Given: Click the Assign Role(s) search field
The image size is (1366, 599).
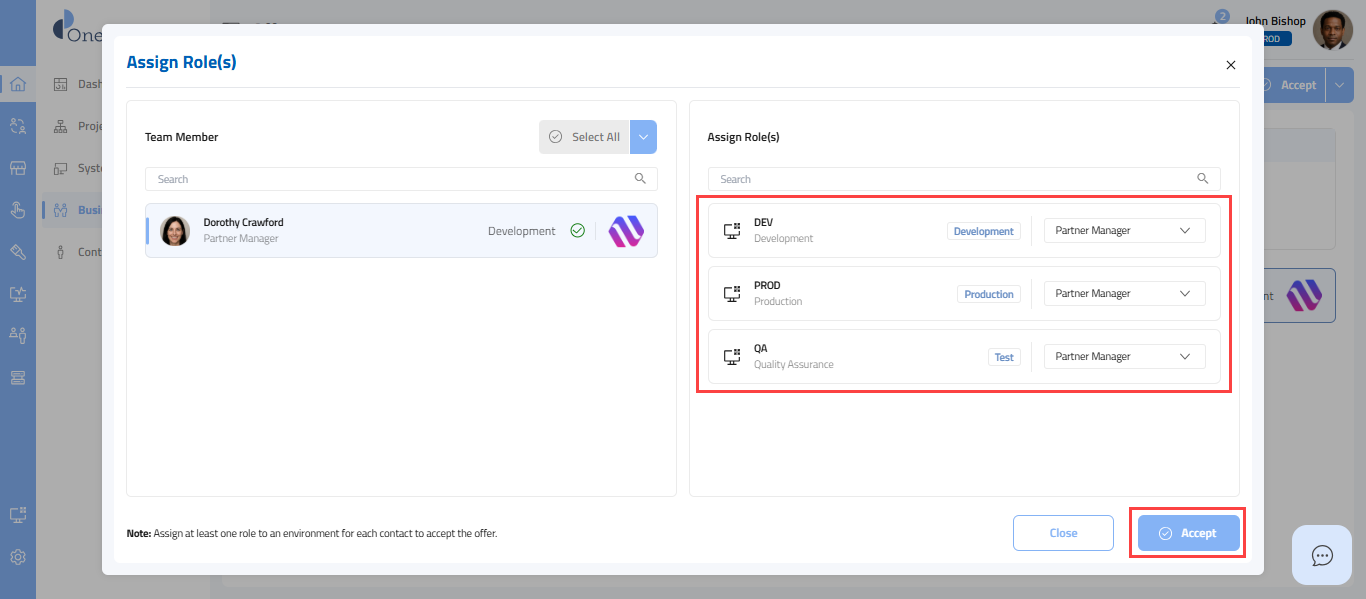Looking at the screenshot, I should click(955, 179).
